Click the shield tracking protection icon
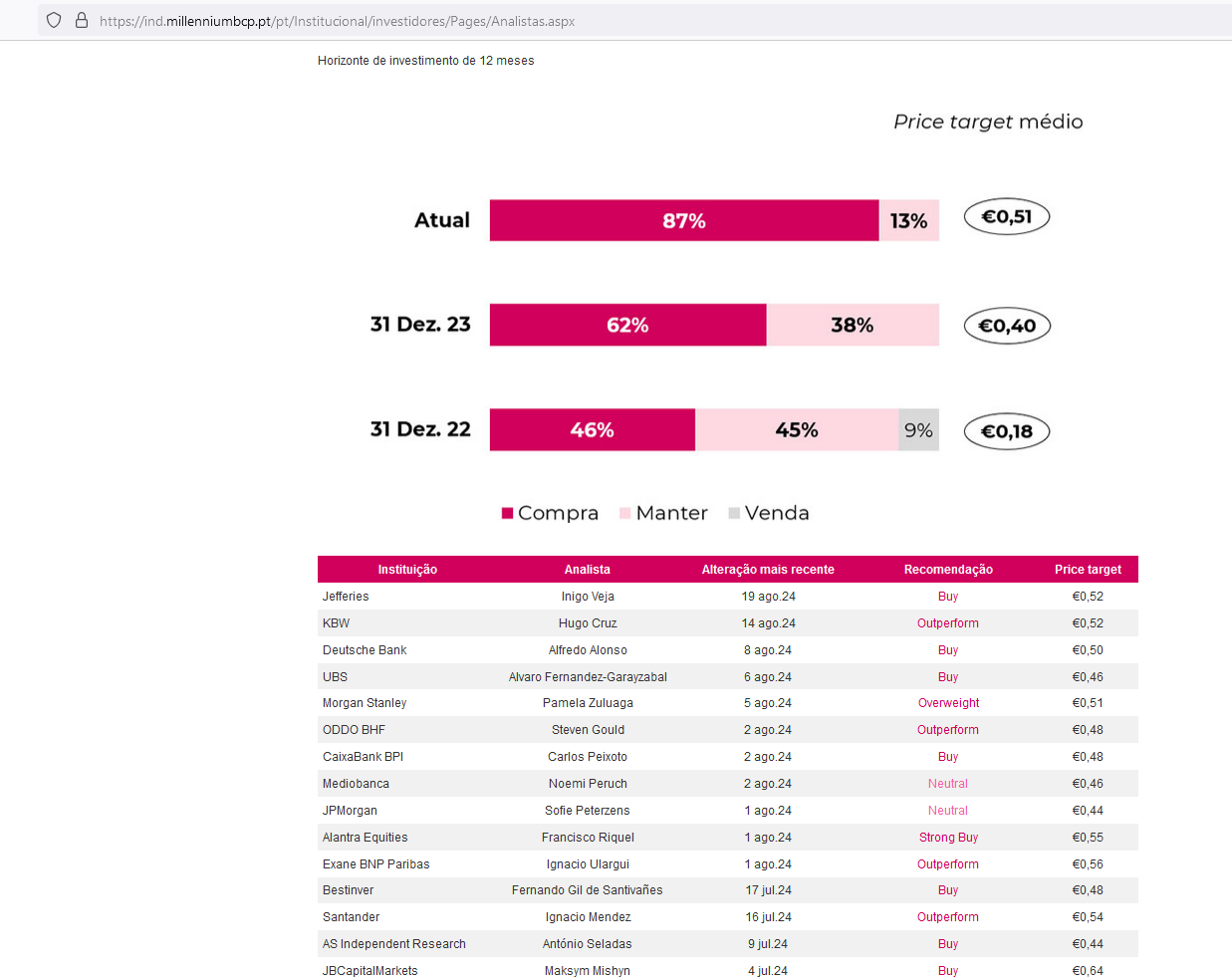Viewport: 1232px width, 977px height. tap(54, 20)
